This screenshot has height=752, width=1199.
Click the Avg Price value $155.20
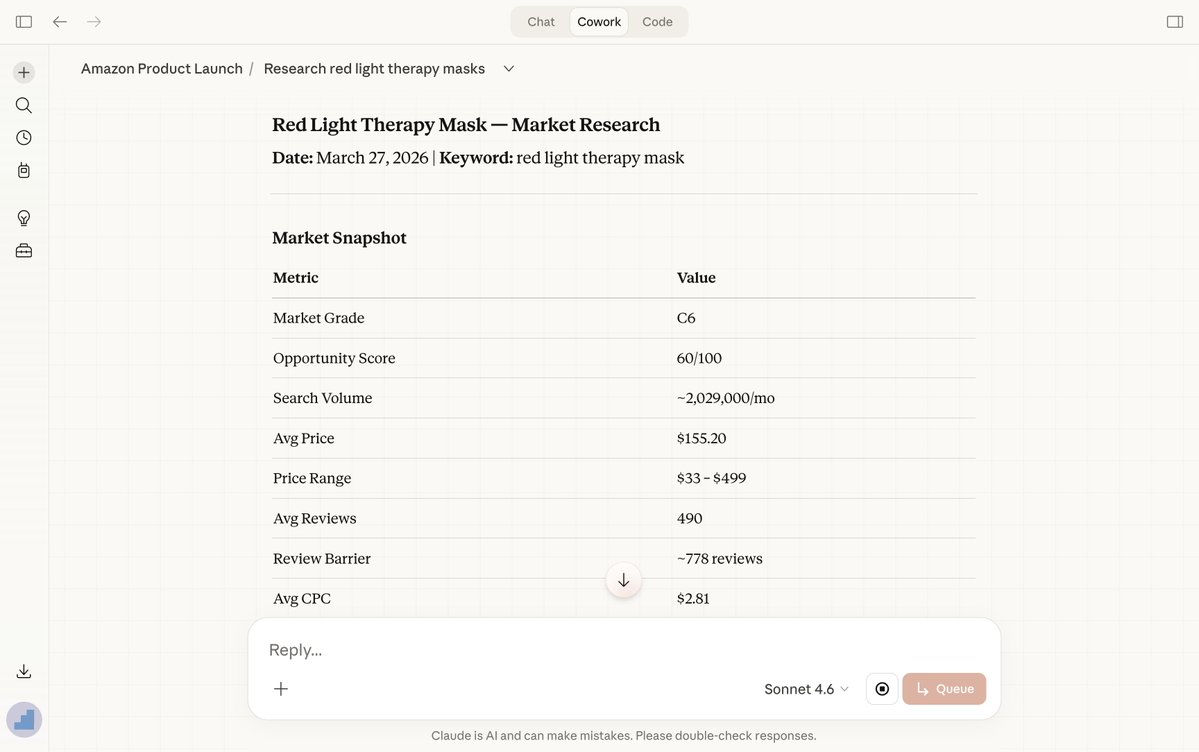coord(701,438)
